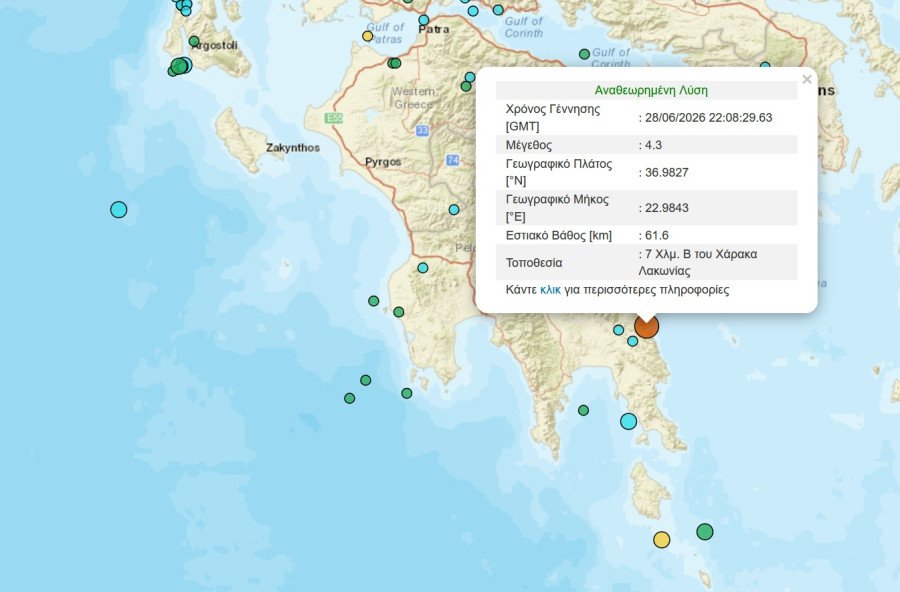Select the green marker south of Mani peninsula
900x592 pixels.
(x=583, y=410)
